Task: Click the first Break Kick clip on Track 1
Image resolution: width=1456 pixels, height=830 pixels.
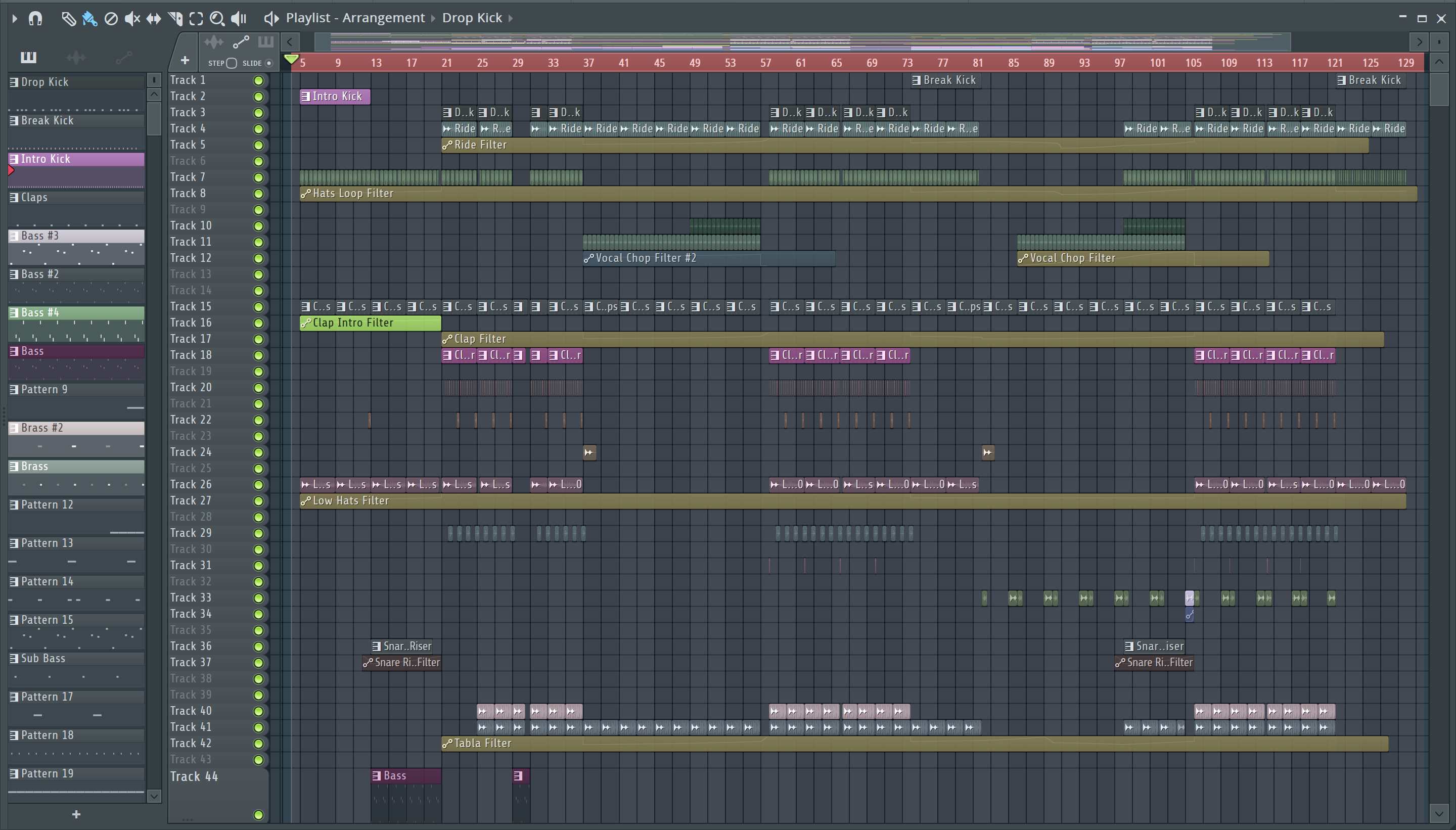Action: (x=946, y=80)
